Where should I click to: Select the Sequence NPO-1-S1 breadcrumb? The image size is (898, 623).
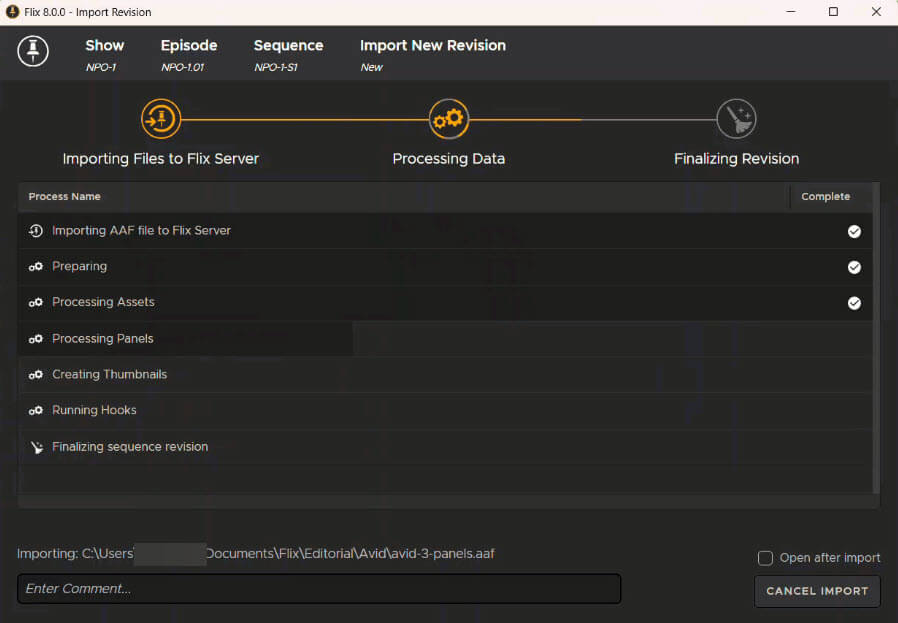pyautogui.click(x=288, y=54)
